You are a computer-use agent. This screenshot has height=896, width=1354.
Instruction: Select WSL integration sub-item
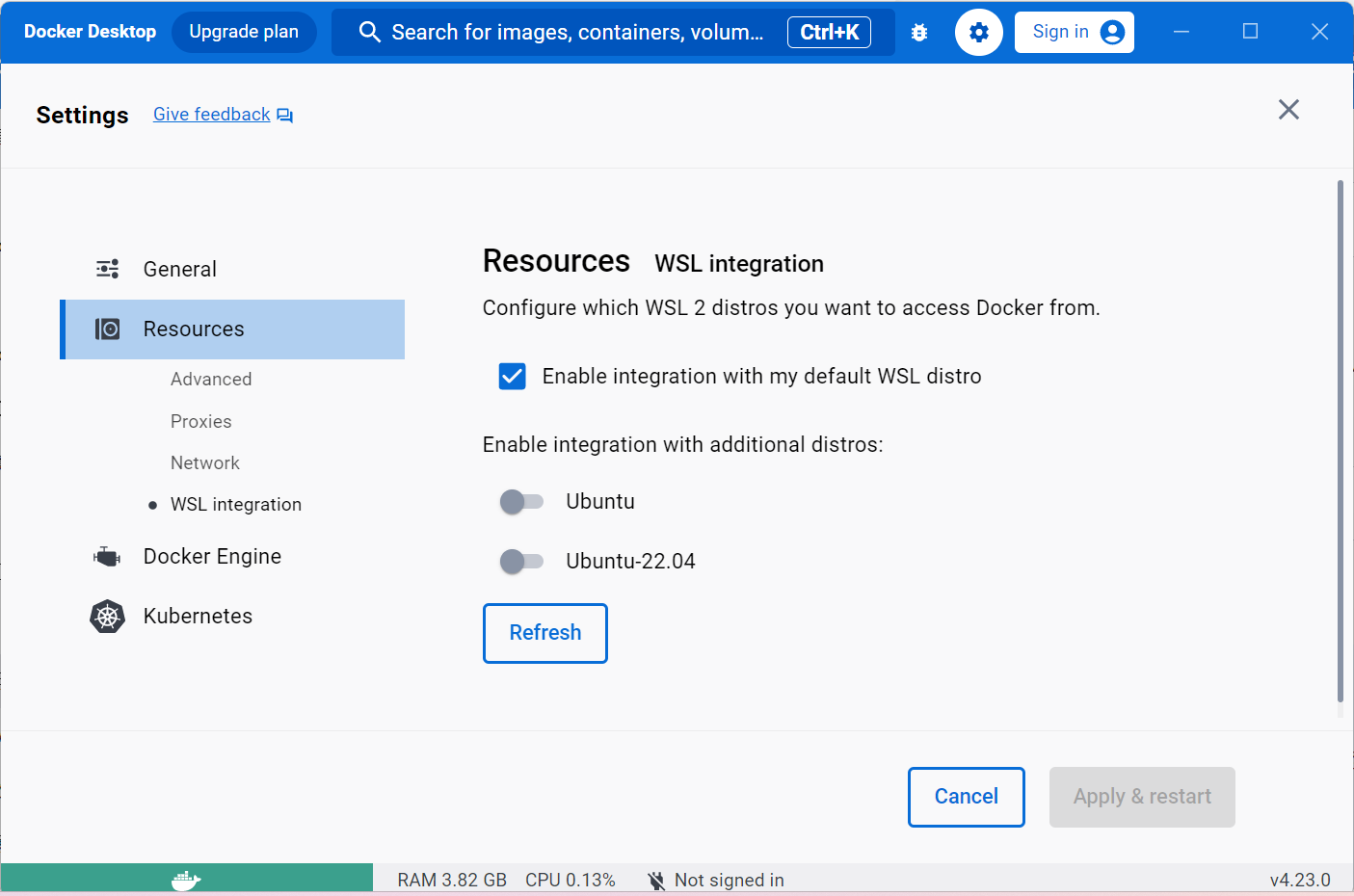pyautogui.click(x=236, y=505)
